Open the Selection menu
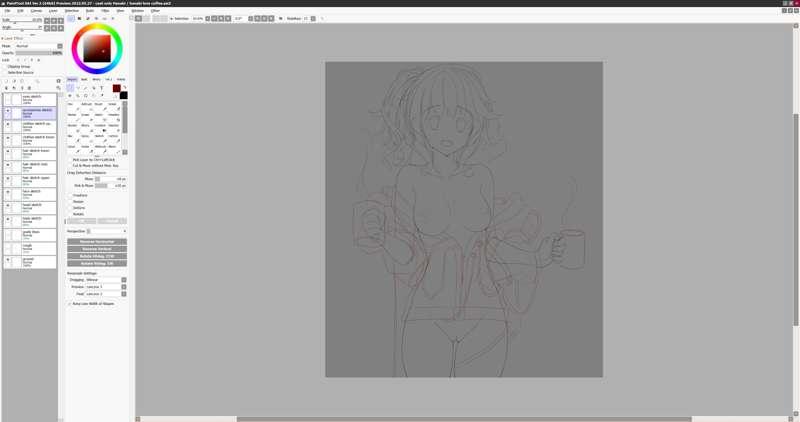 (x=72, y=10)
